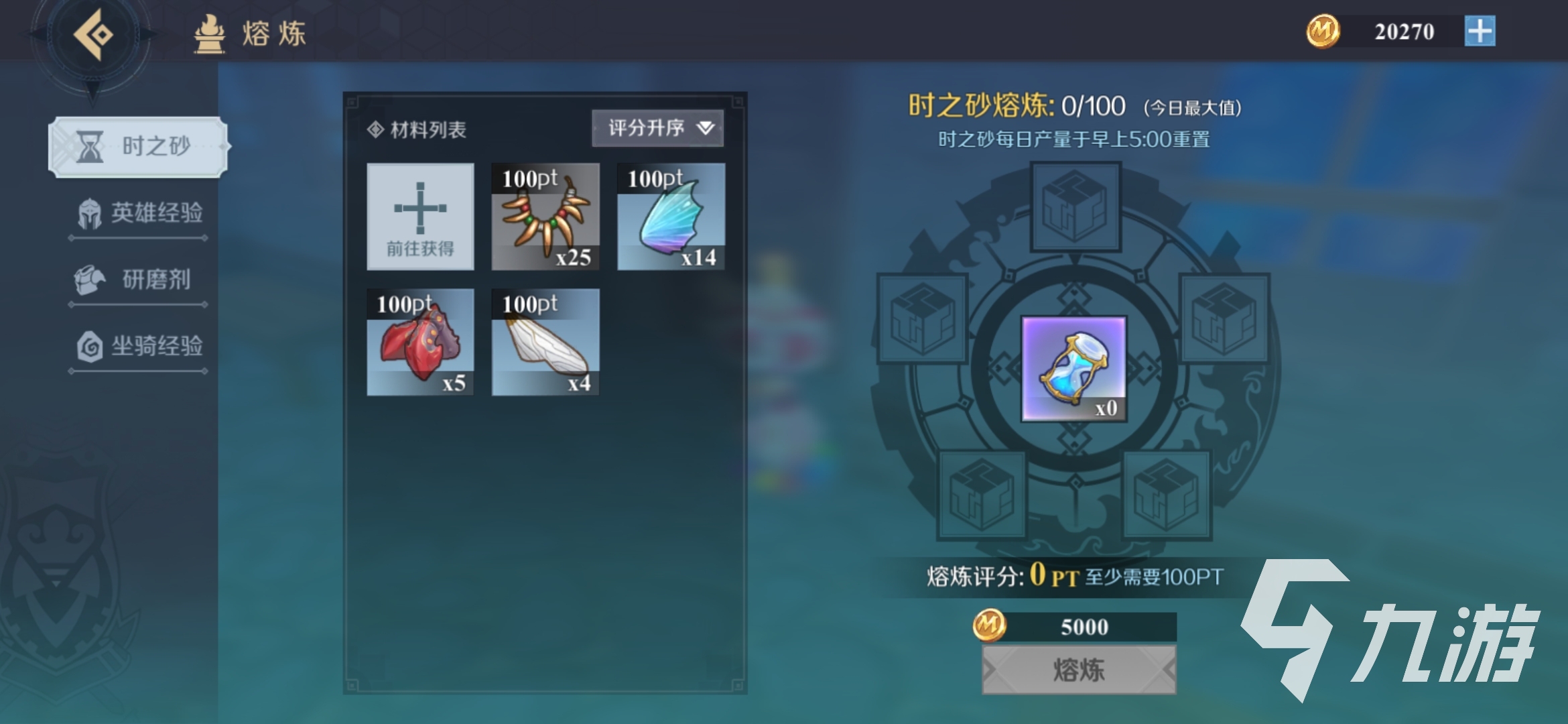1568x724 pixels.
Task: Select the red crystal ore material x5
Action: [420, 342]
